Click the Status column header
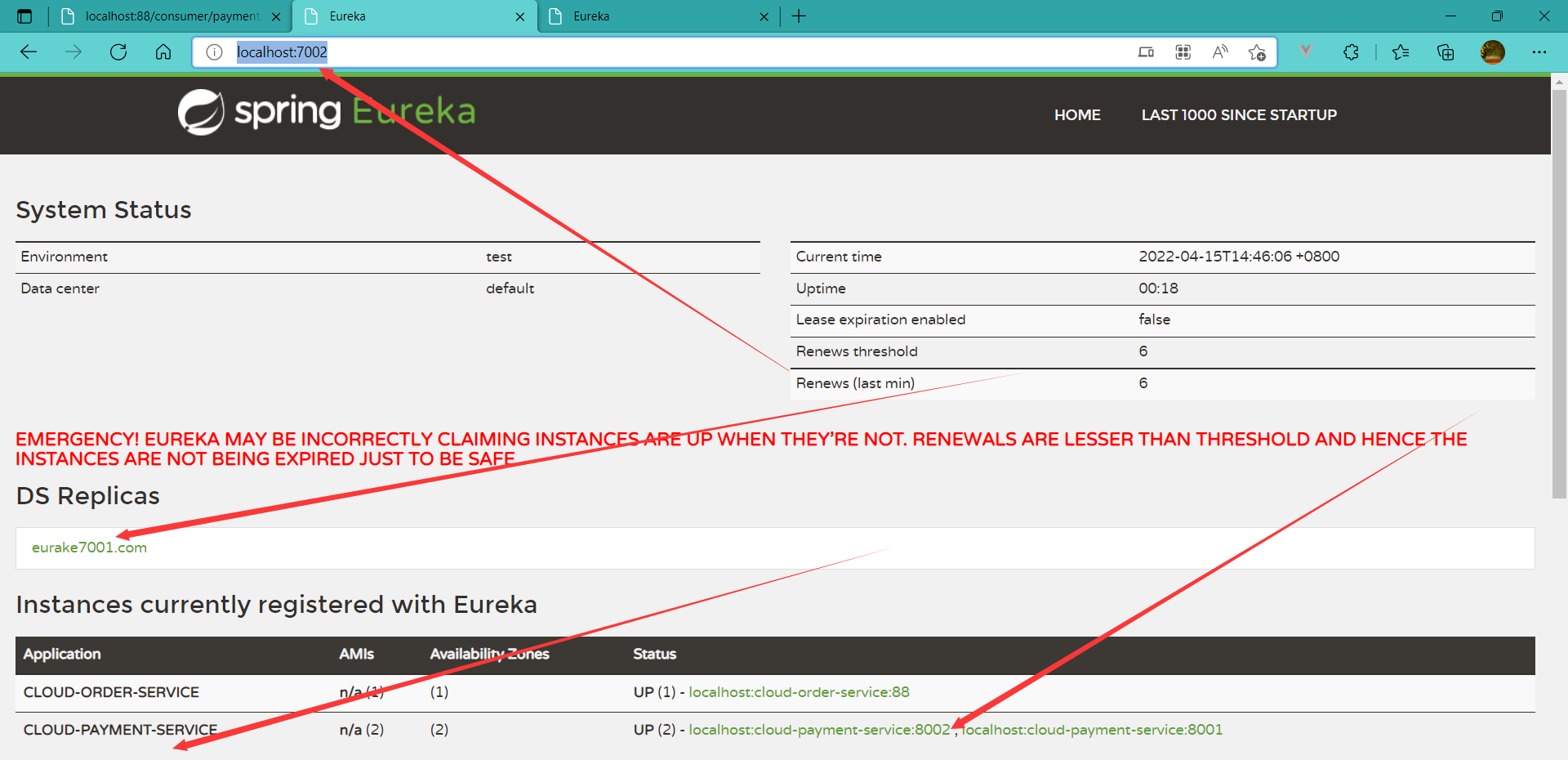Screen dimensions: 1568x760 (x=655, y=654)
